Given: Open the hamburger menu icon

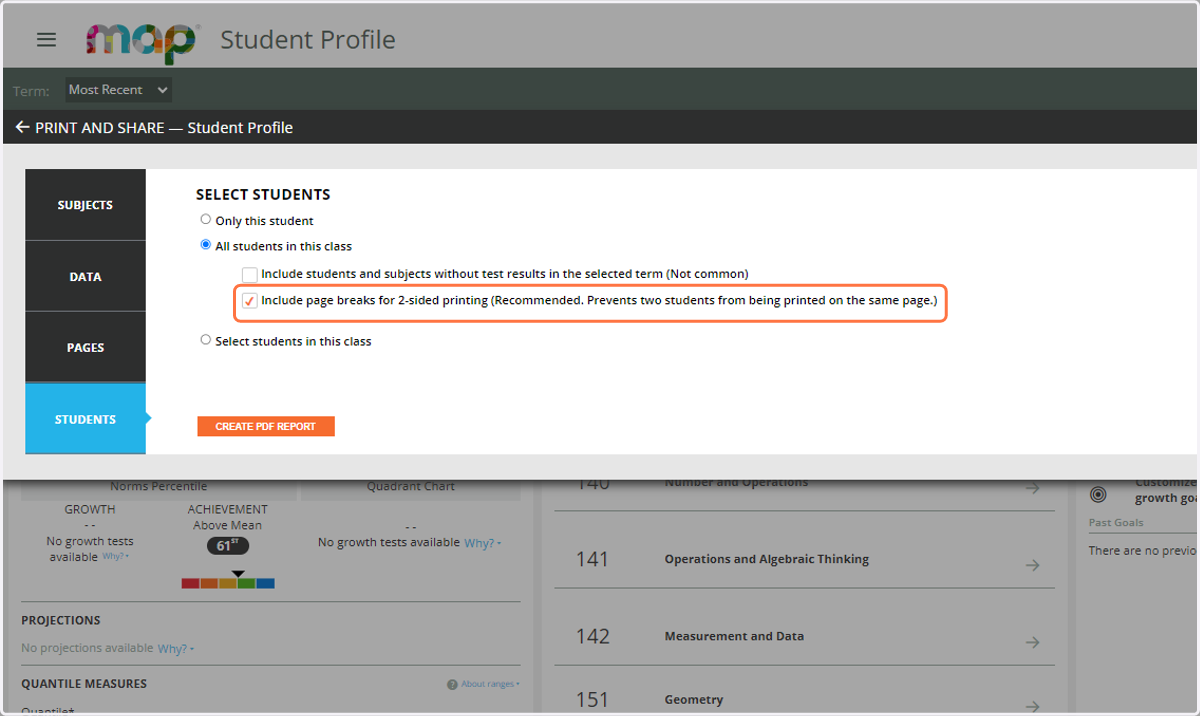Looking at the screenshot, I should tap(46, 40).
